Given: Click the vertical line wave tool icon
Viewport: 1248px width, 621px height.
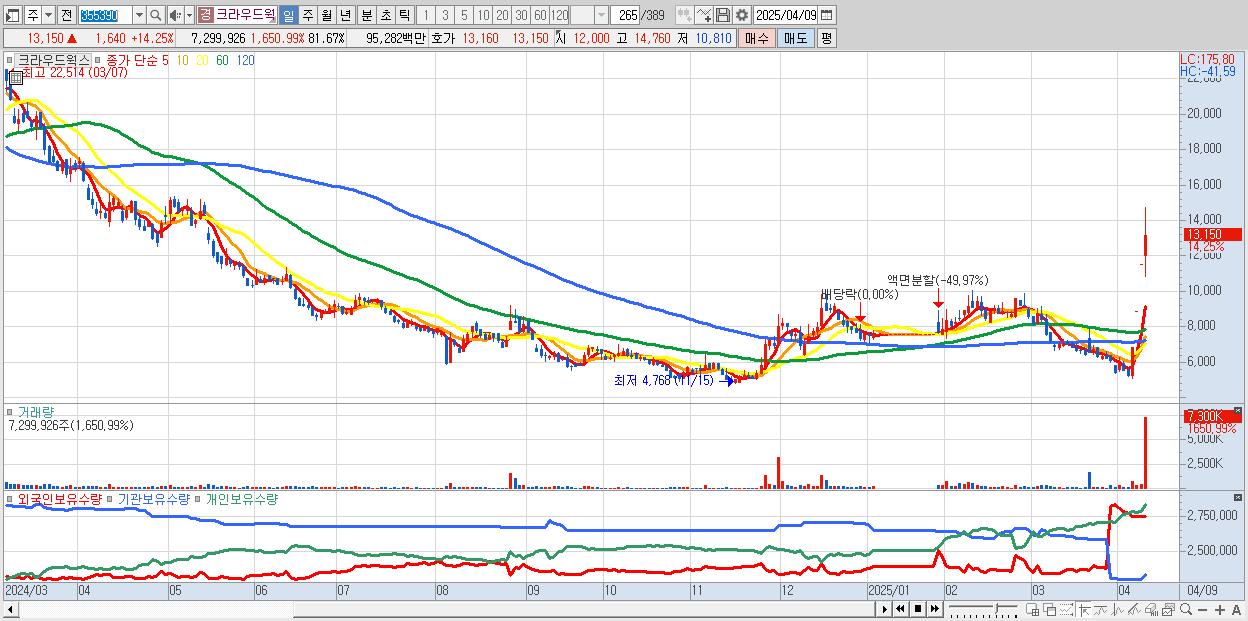Looking at the screenshot, I should 1118,609.
